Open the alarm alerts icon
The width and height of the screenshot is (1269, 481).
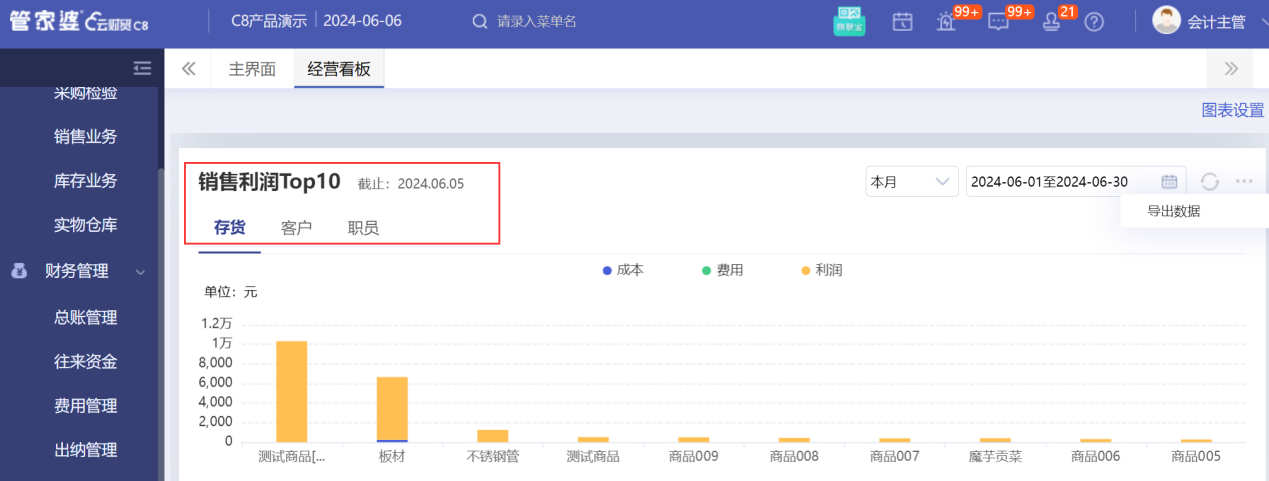(x=946, y=21)
